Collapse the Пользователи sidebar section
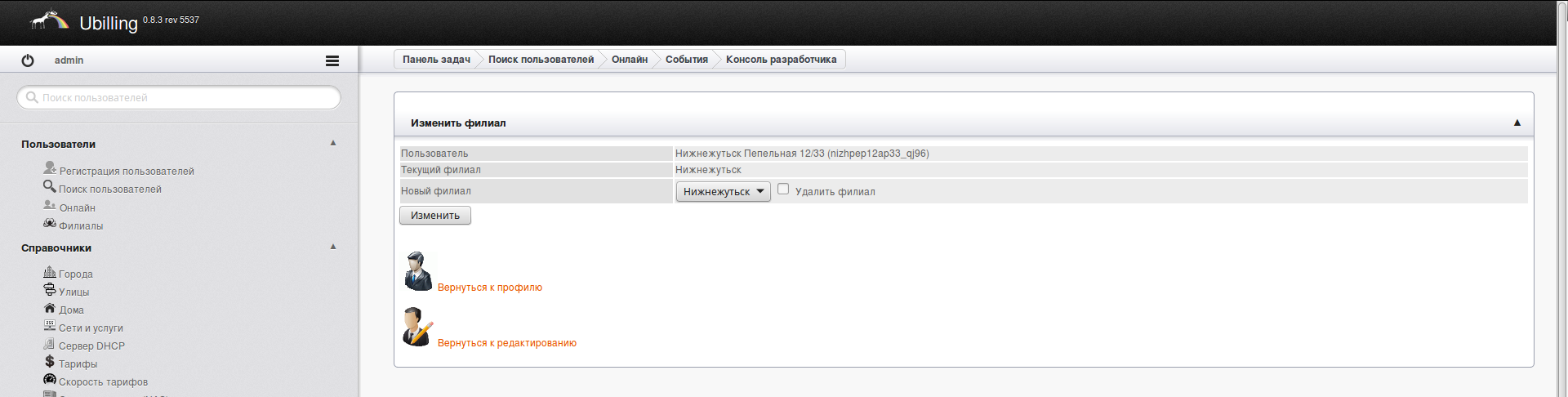 point(333,143)
